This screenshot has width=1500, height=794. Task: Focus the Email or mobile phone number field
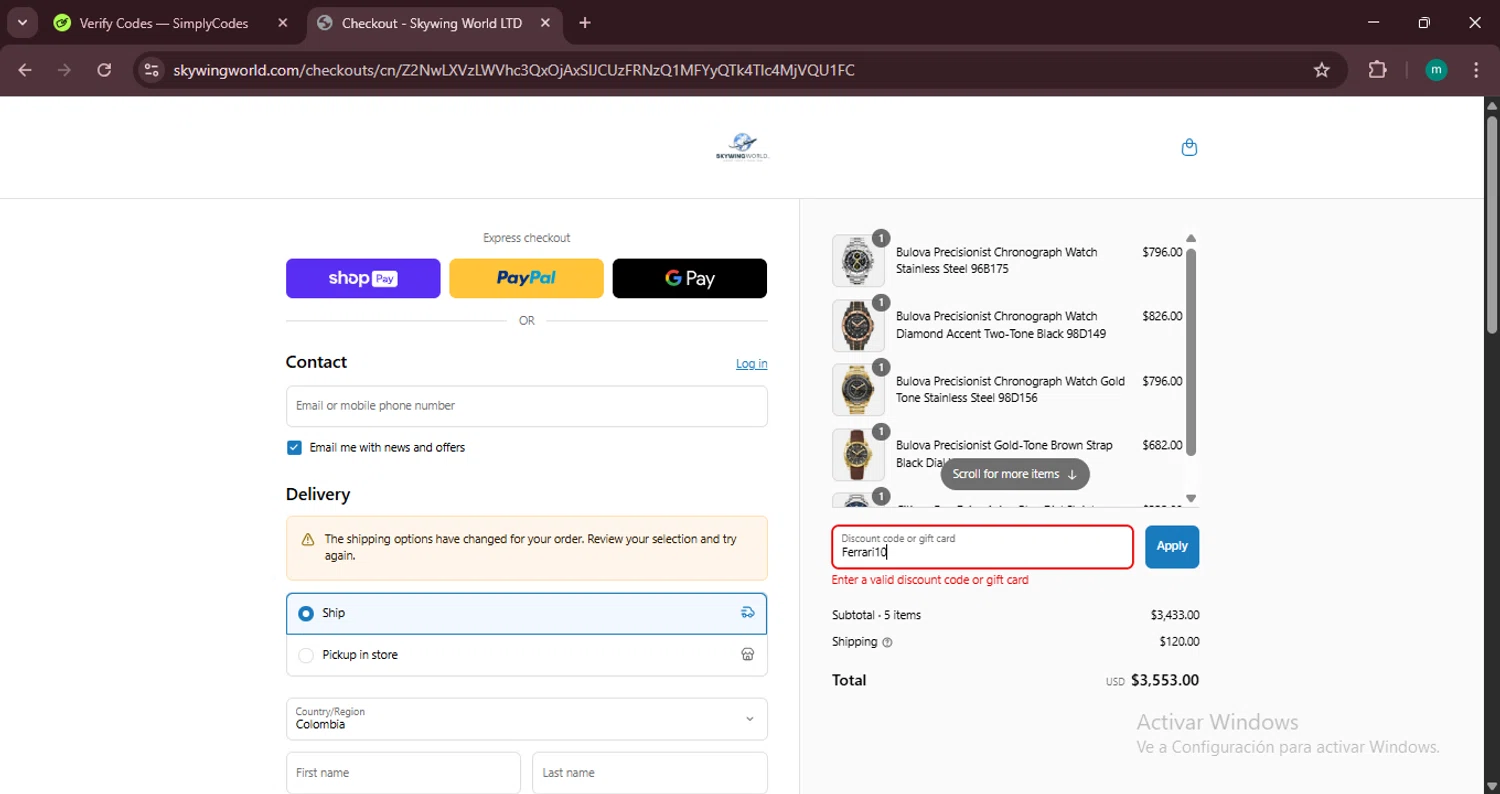[x=526, y=406]
